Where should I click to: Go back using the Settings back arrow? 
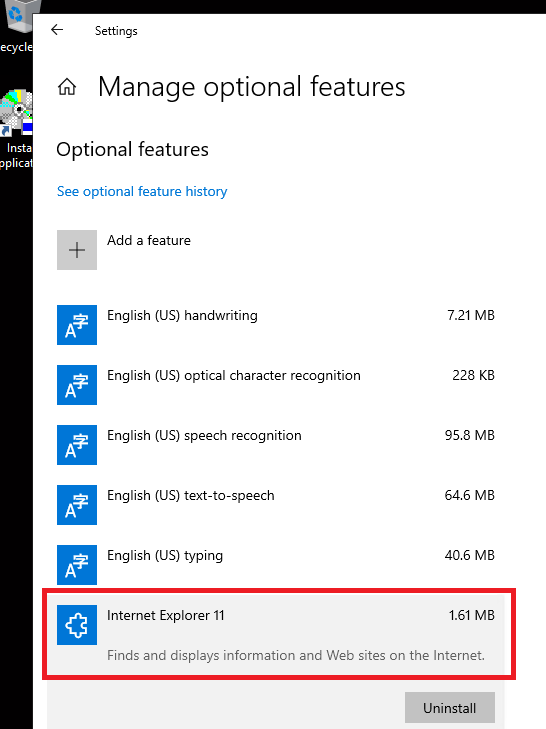57,30
